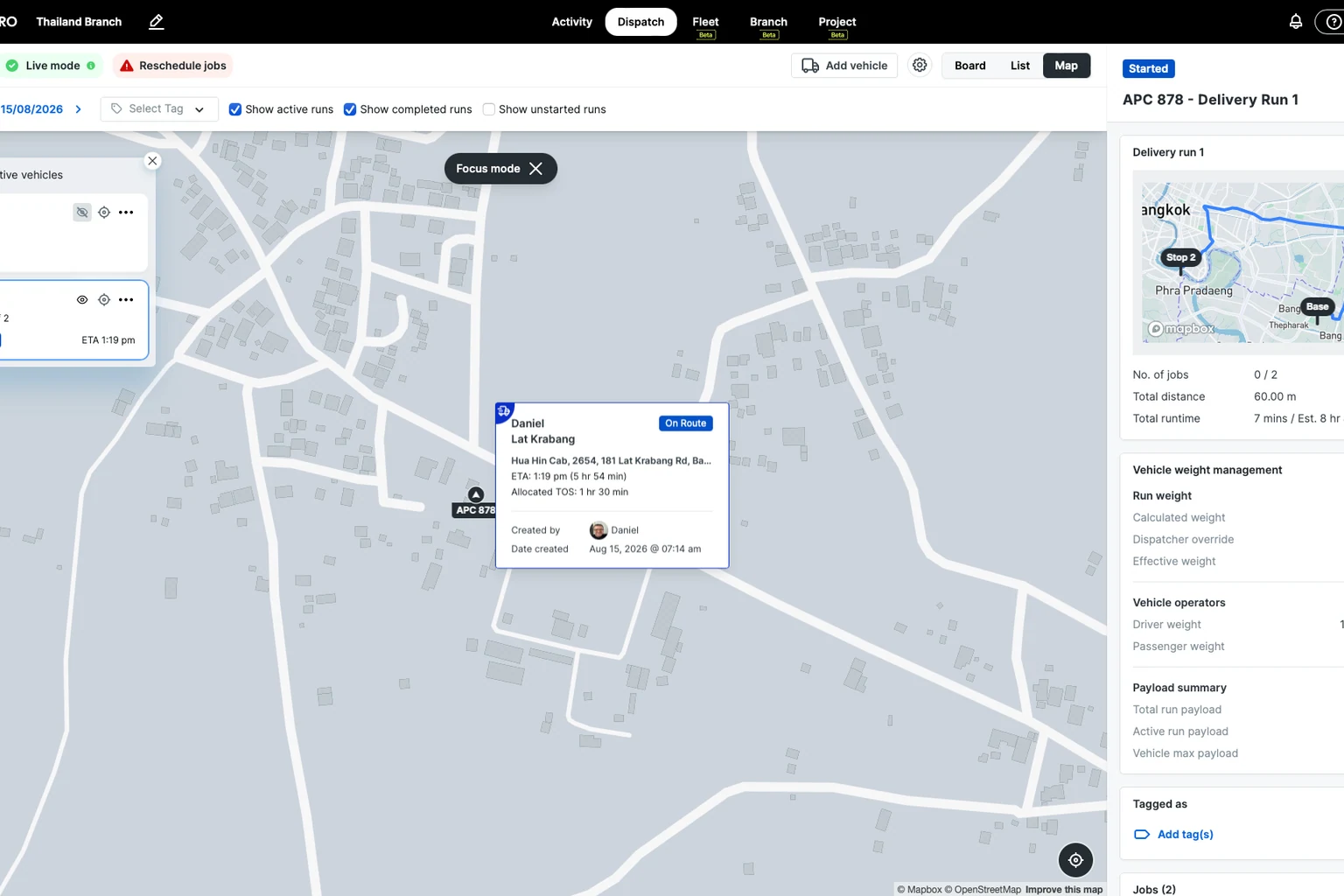
Task: Select the Map view button
Action: 1067,66
